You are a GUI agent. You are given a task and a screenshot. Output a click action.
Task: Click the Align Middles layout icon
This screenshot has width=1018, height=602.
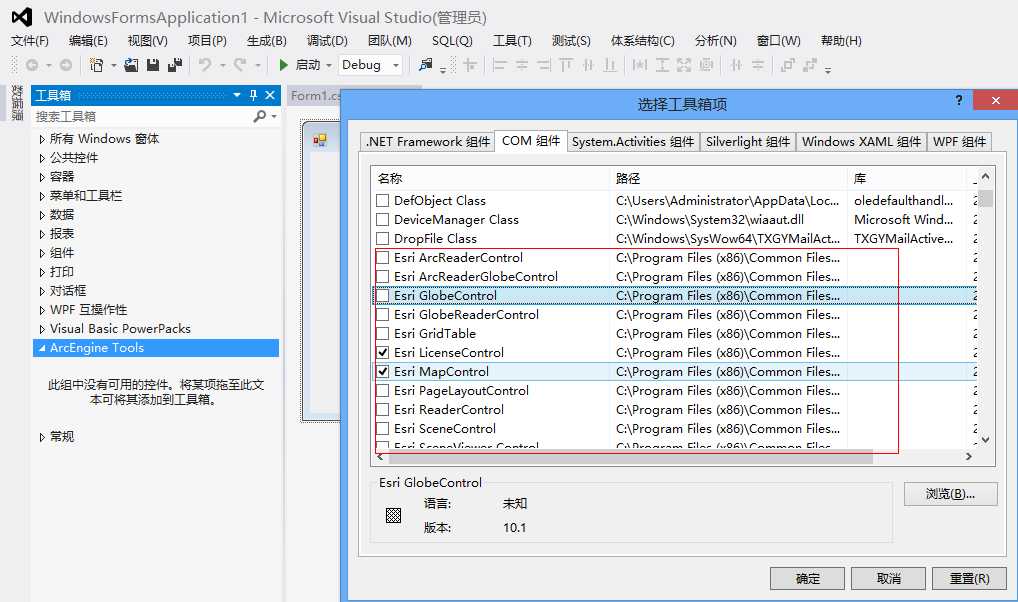click(x=588, y=65)
